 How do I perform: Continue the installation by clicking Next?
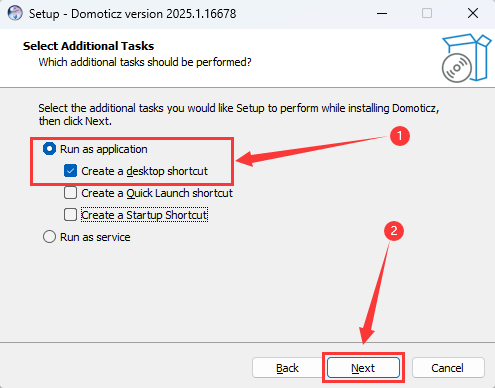[363, 368]
